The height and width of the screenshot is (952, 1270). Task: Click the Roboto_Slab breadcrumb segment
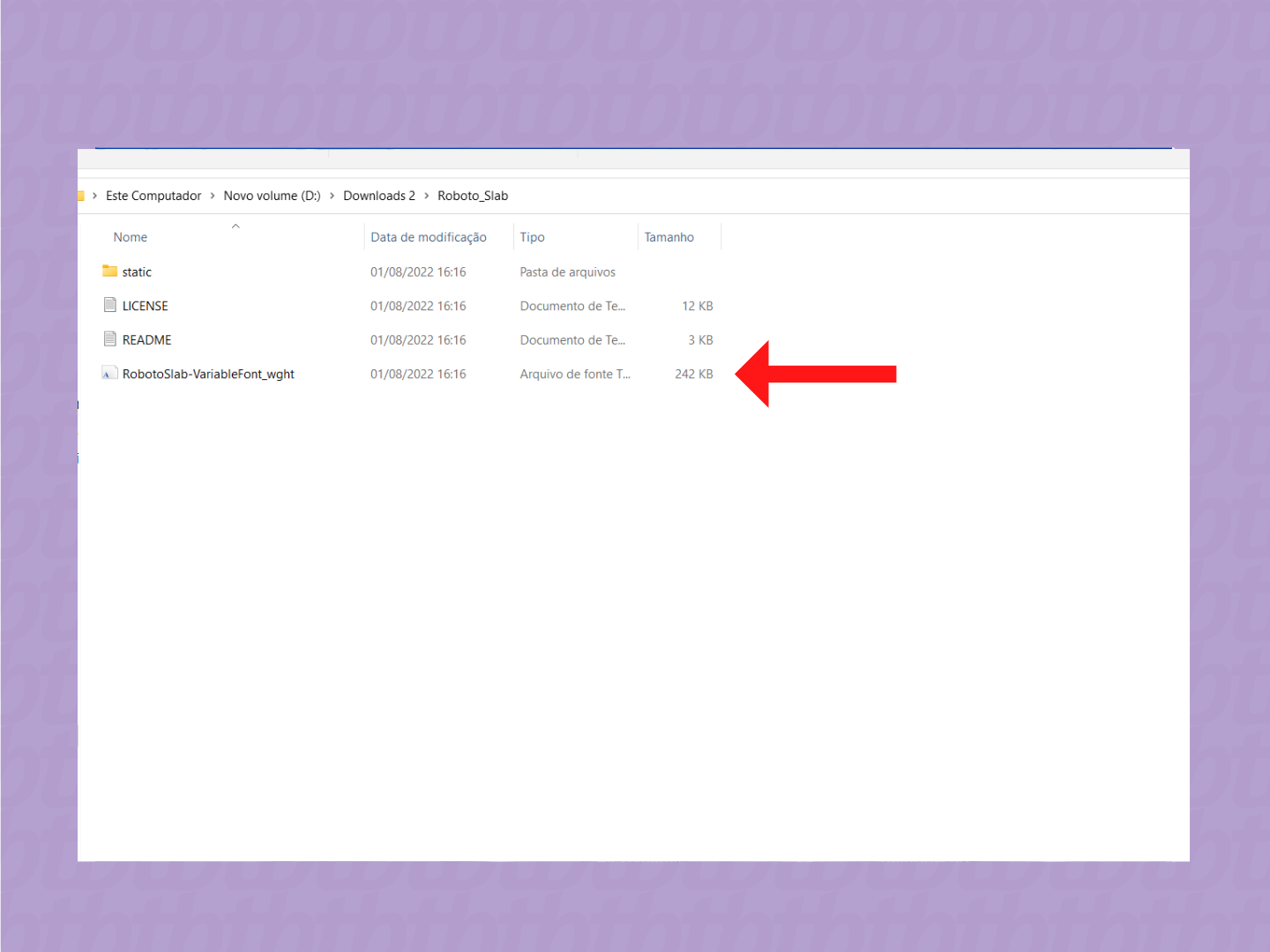[x=473, y=195]
